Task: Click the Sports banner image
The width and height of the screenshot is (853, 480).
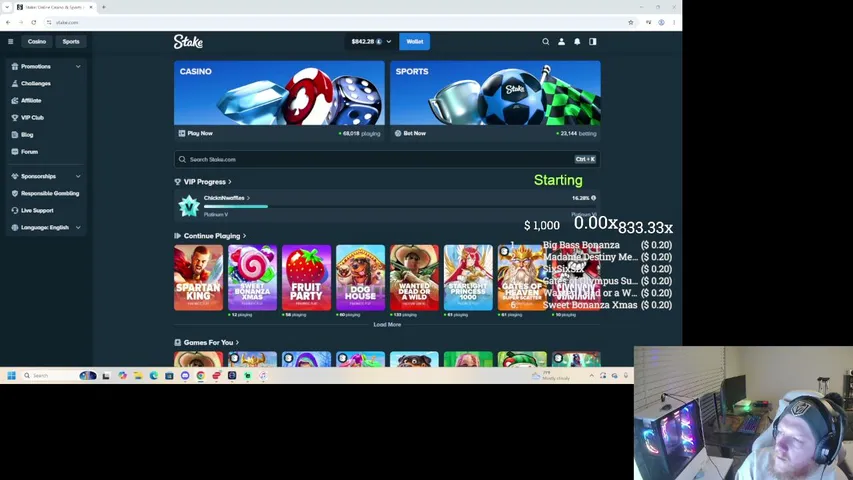Action: [495, 93]
